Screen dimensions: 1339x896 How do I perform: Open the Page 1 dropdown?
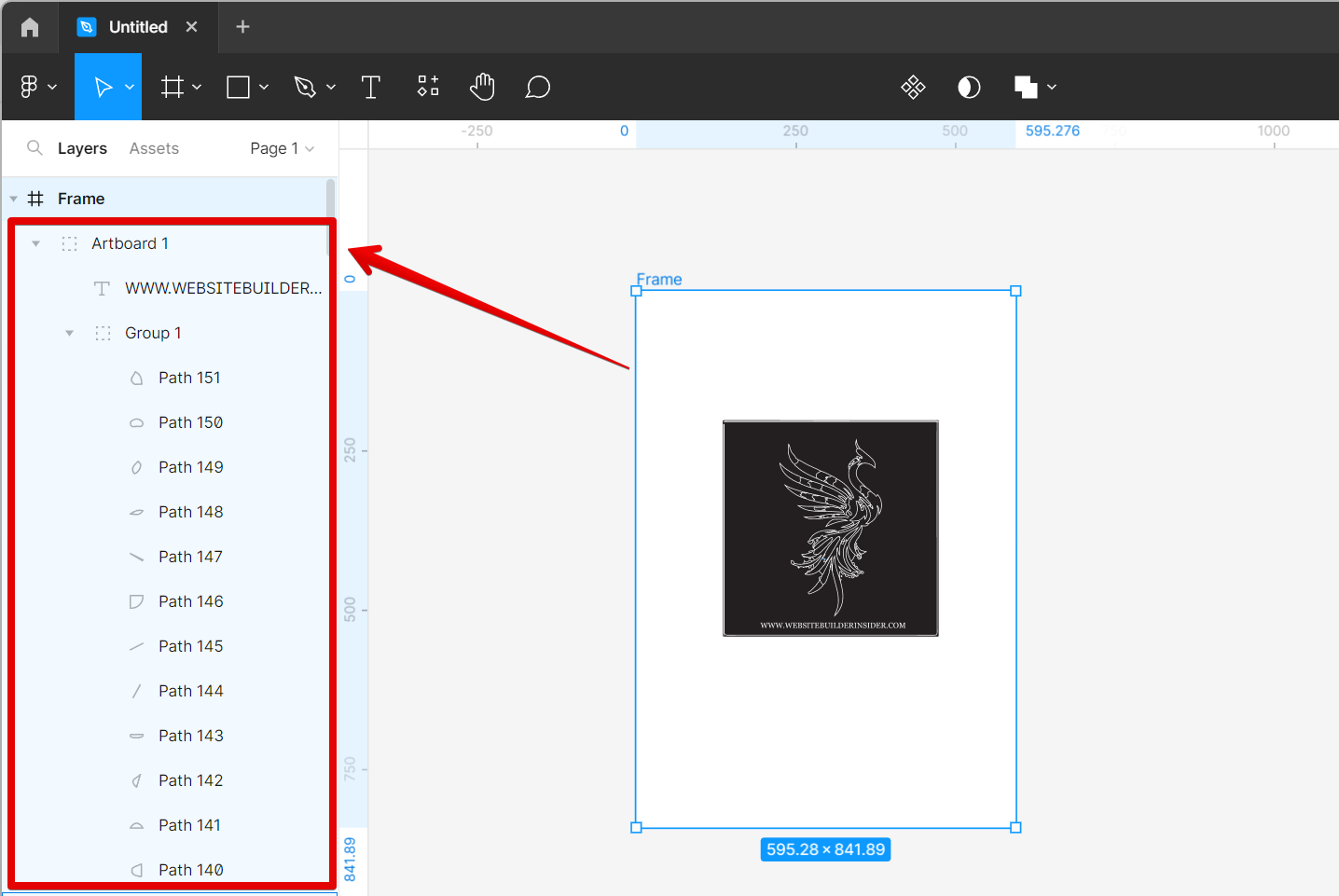(x=282, y=148)
